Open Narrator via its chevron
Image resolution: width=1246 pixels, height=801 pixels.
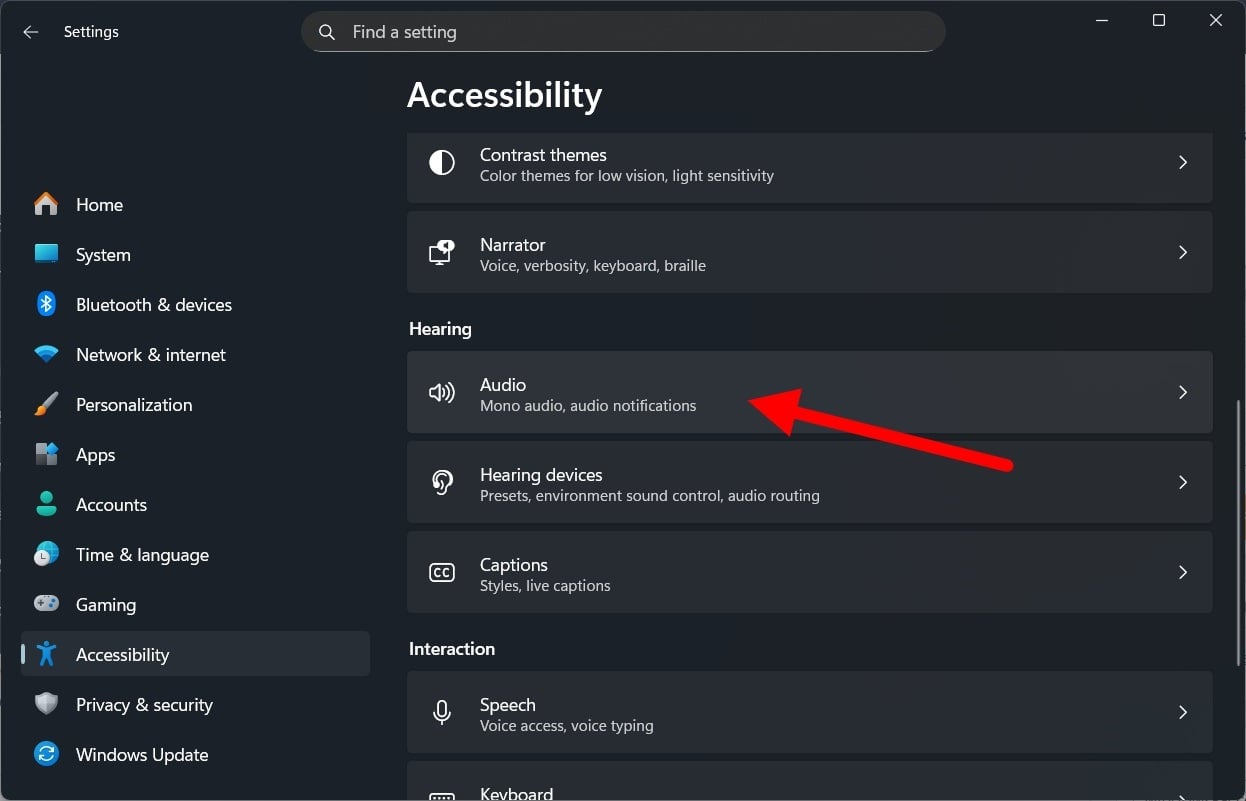(x=1183, y=252)
